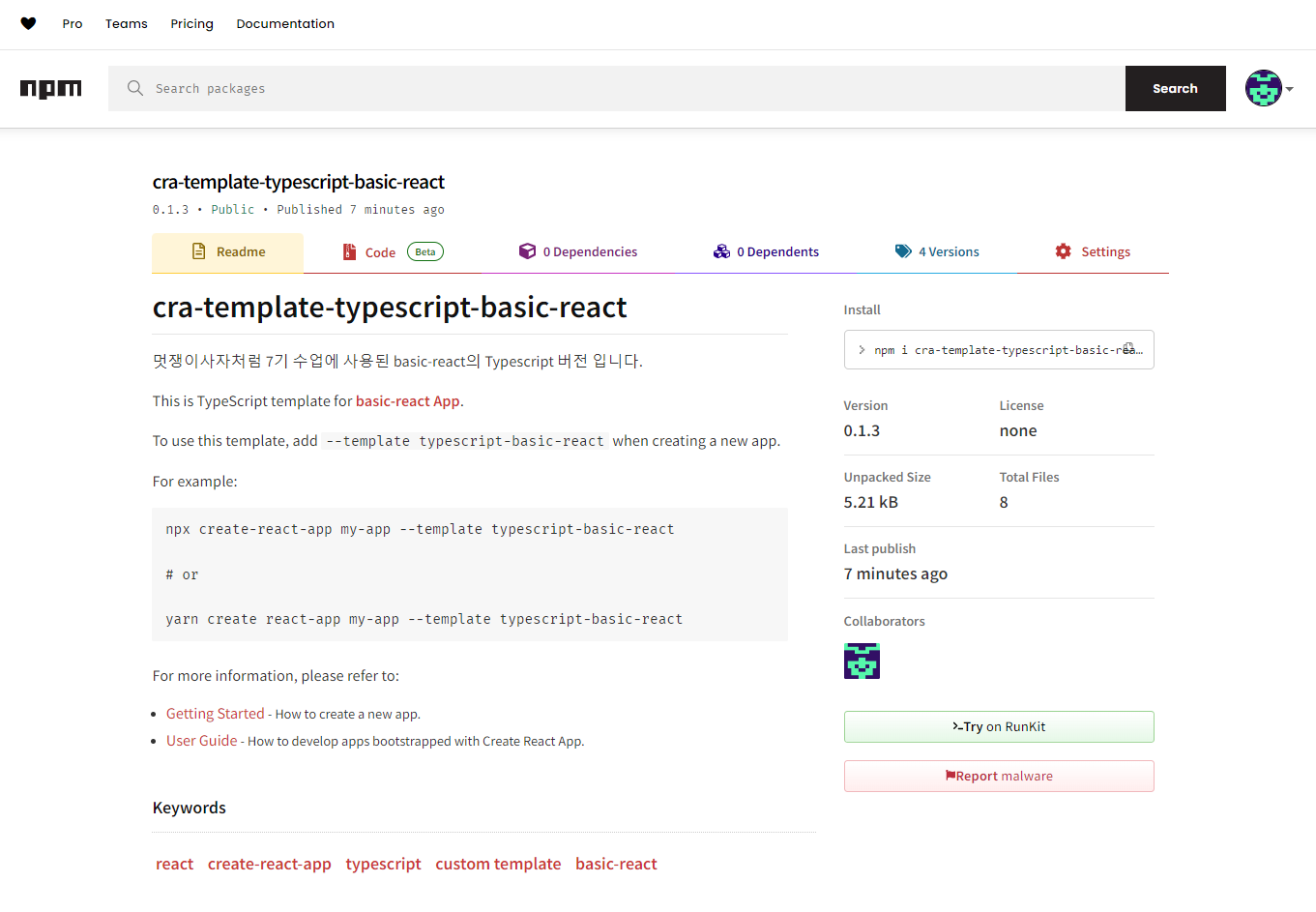Click the license value none

click(x=1018, y=430)
